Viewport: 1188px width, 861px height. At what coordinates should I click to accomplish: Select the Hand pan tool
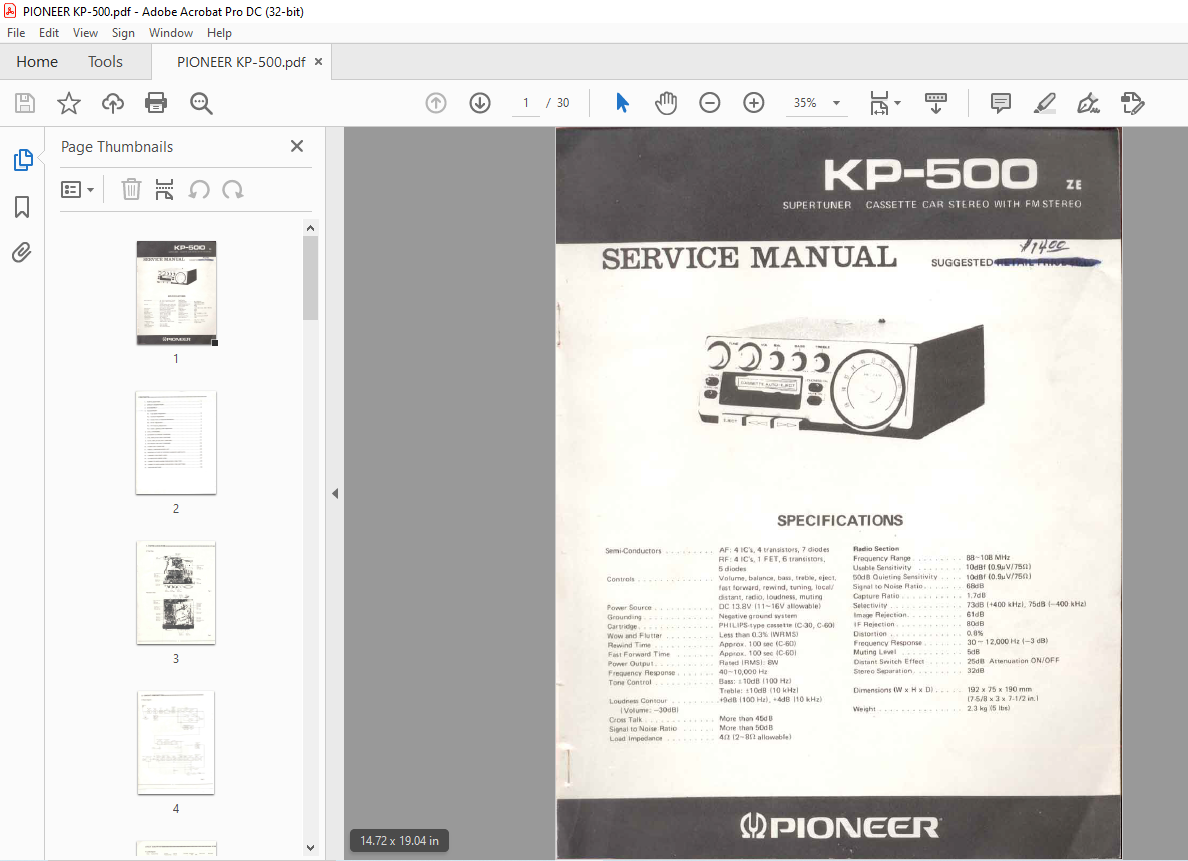coord(666,103)
